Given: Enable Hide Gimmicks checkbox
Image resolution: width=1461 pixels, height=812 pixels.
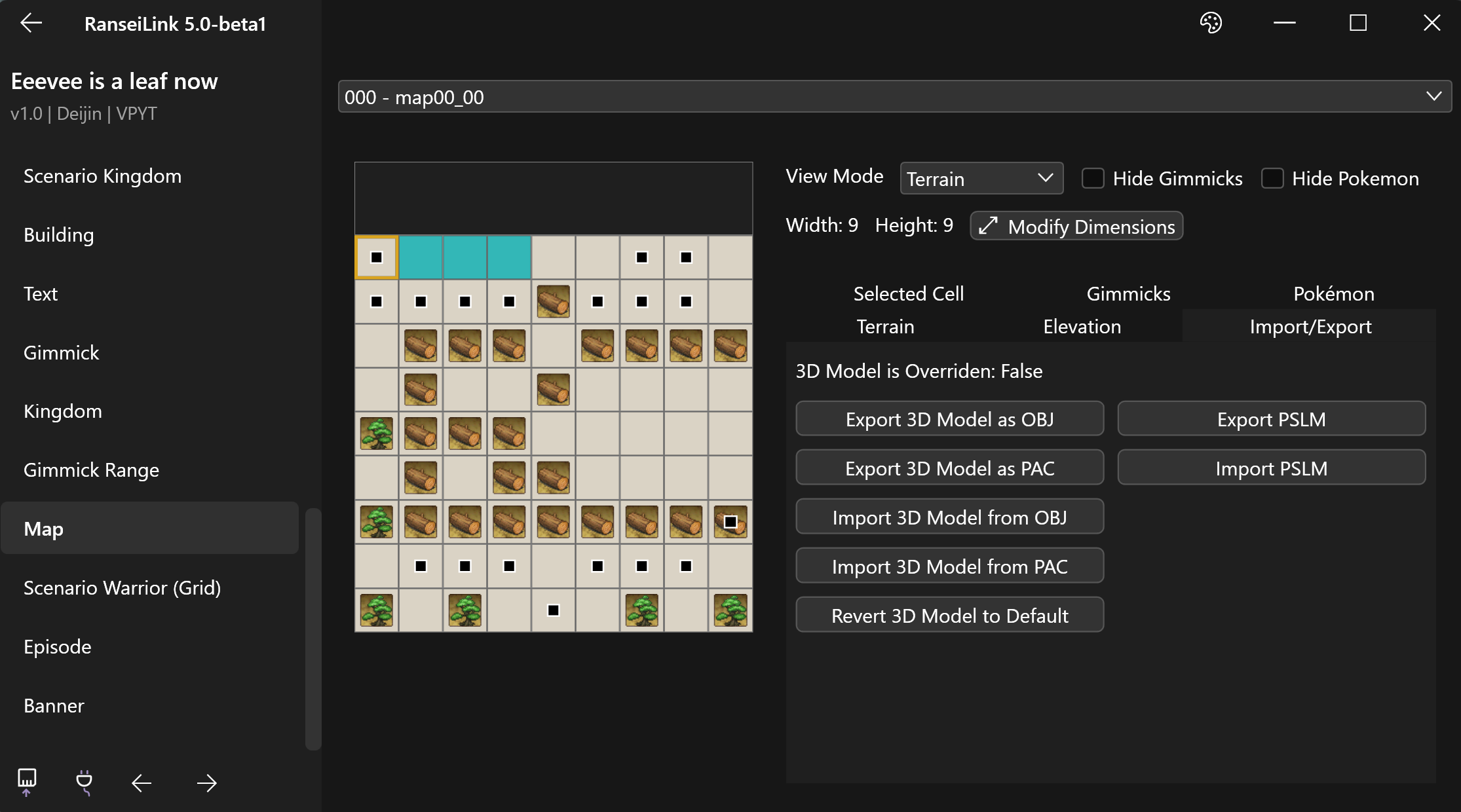Looking at the screenshot, I should 1093,178.
